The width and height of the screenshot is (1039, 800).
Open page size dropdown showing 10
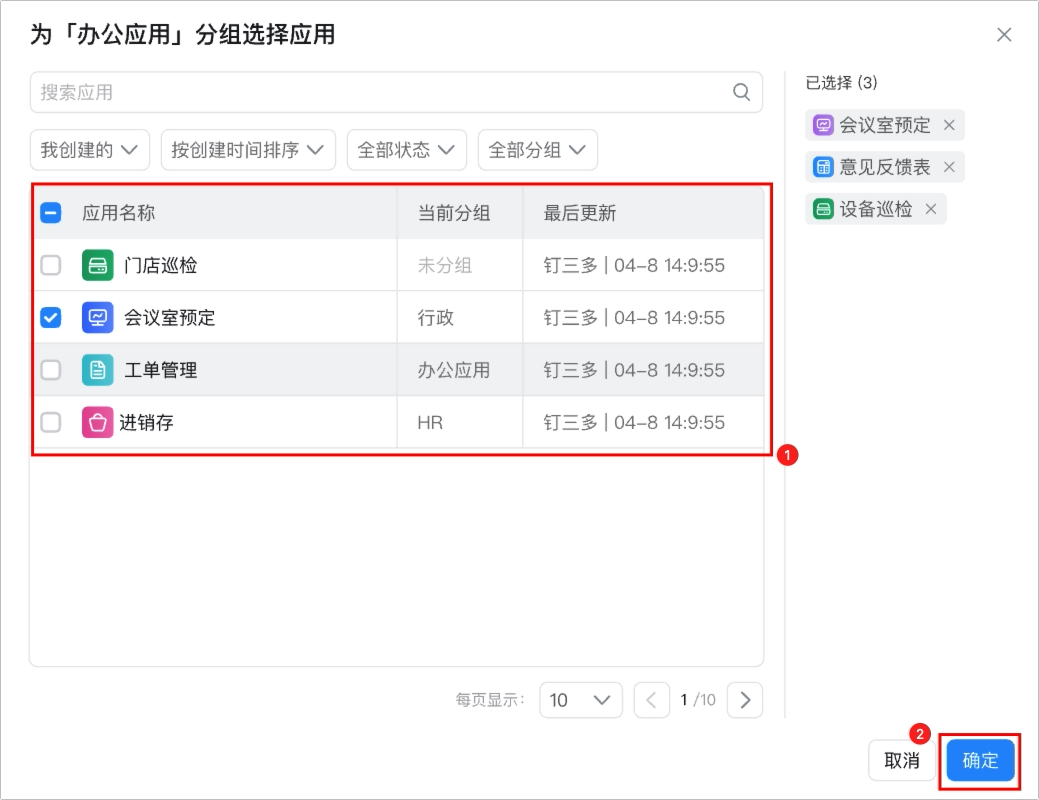580,700
